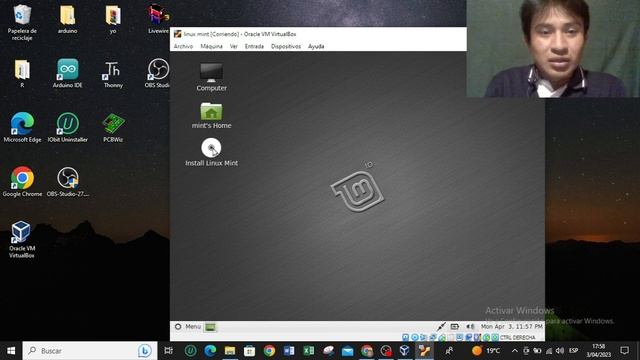The height and width of the screenshot is (360, 640).
Task: Click the battery icon in Mint panel
Action: [x=455, y=327]
